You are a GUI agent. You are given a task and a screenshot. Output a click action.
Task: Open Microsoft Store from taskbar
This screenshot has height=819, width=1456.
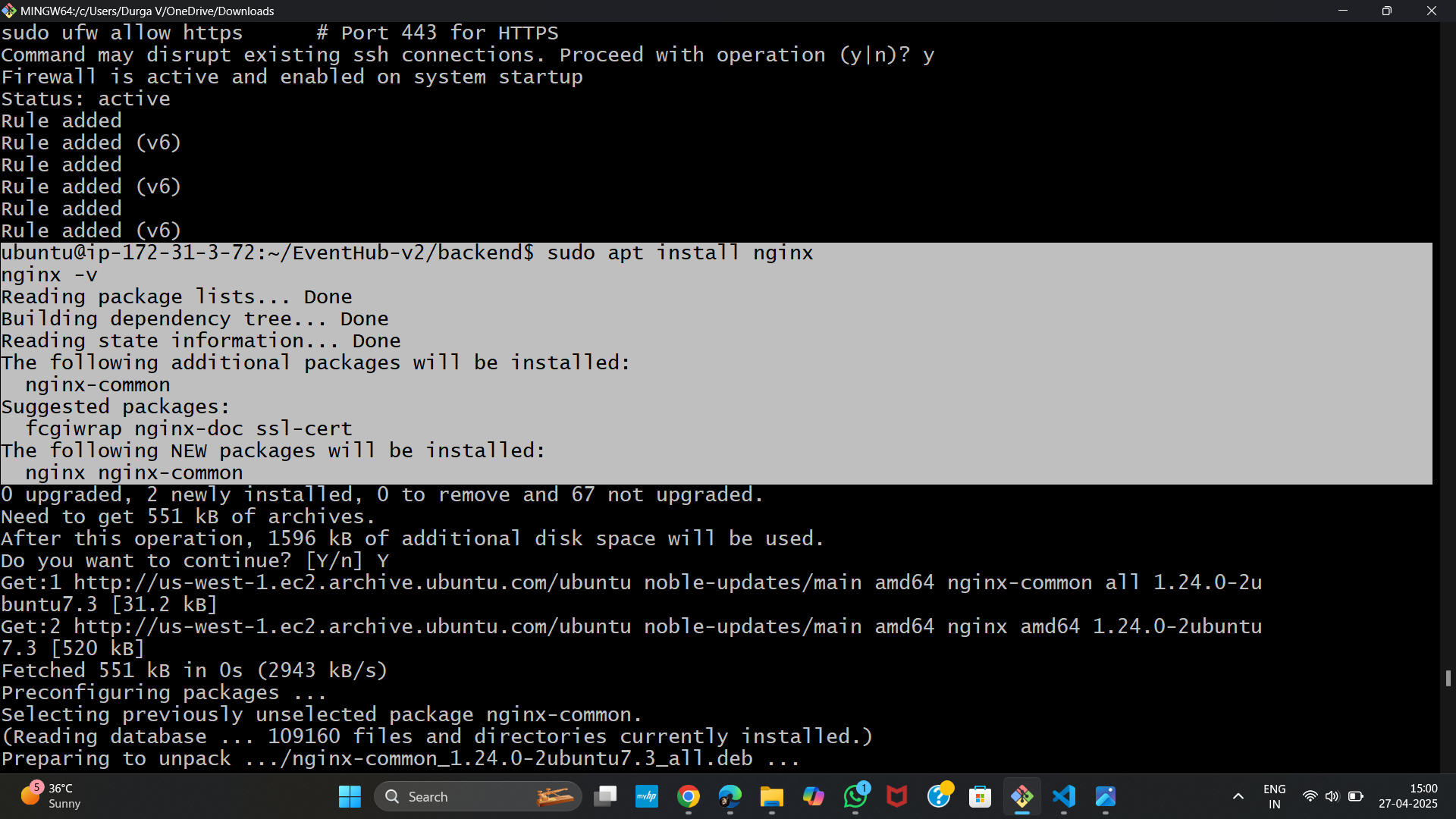(x=981, y=796)
